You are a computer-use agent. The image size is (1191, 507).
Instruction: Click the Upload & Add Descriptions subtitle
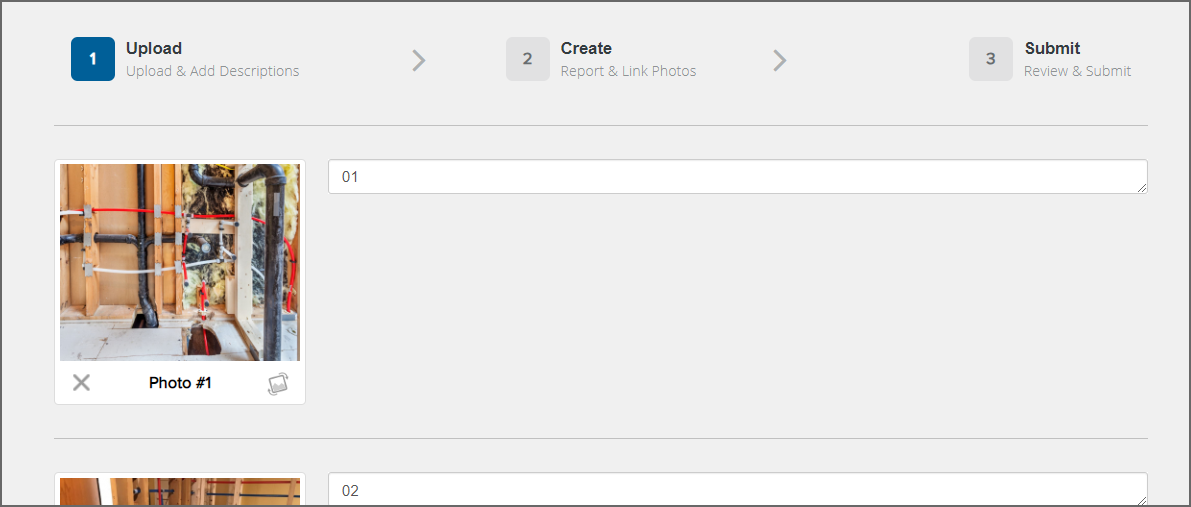coord(213,71)
